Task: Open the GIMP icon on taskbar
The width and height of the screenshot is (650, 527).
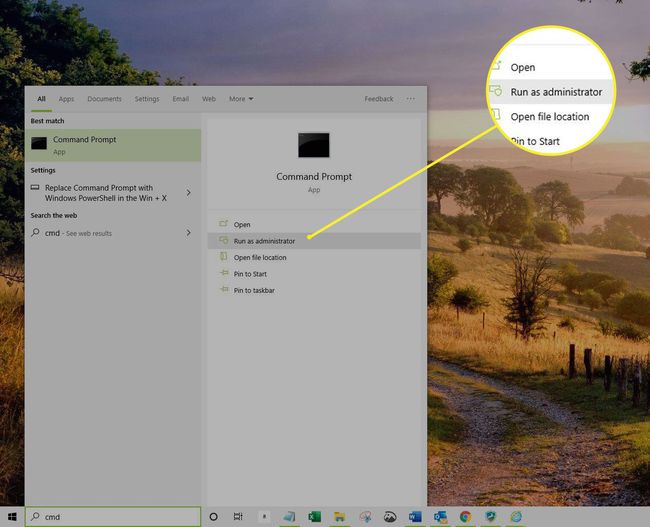Action: 390,517
